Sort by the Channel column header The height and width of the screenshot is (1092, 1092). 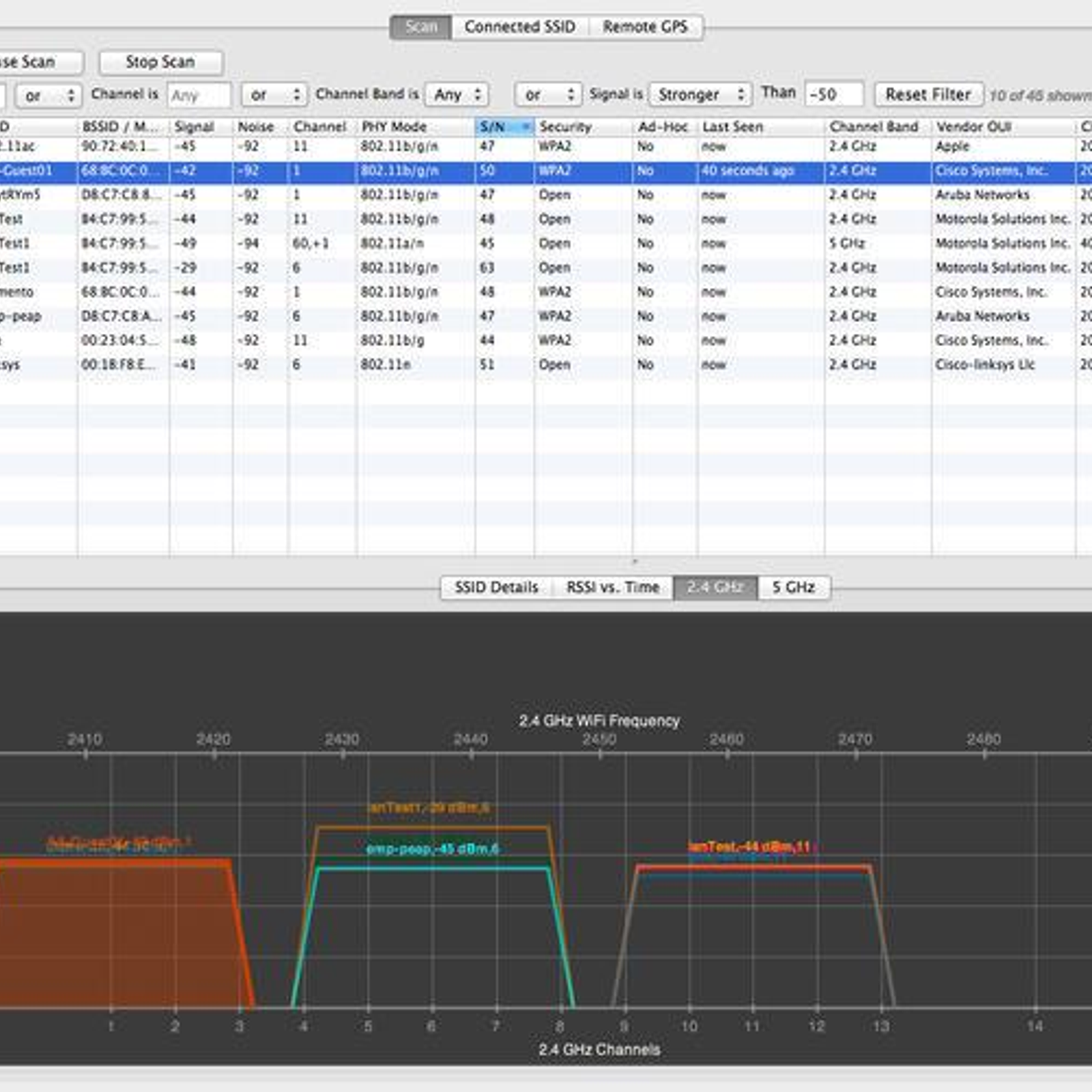coord(322,127)
